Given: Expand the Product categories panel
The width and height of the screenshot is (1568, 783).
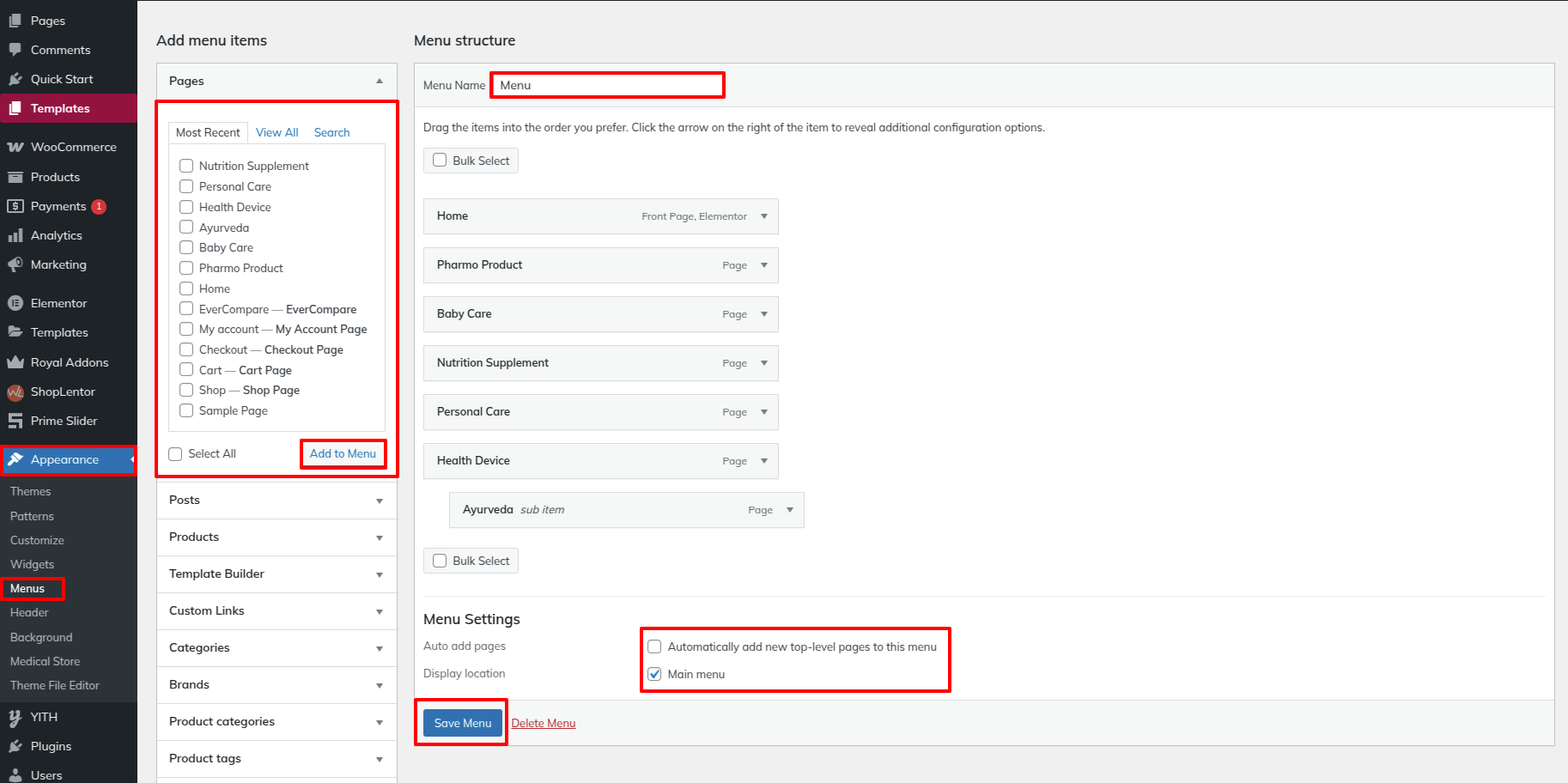Looking at the screenshot, I should (379, 722).
